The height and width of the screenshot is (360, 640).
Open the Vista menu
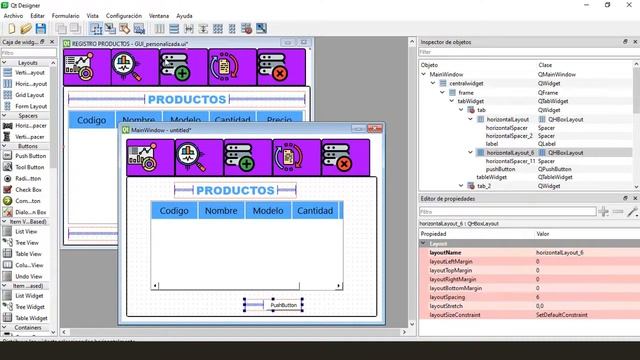[x=93, y=16]
